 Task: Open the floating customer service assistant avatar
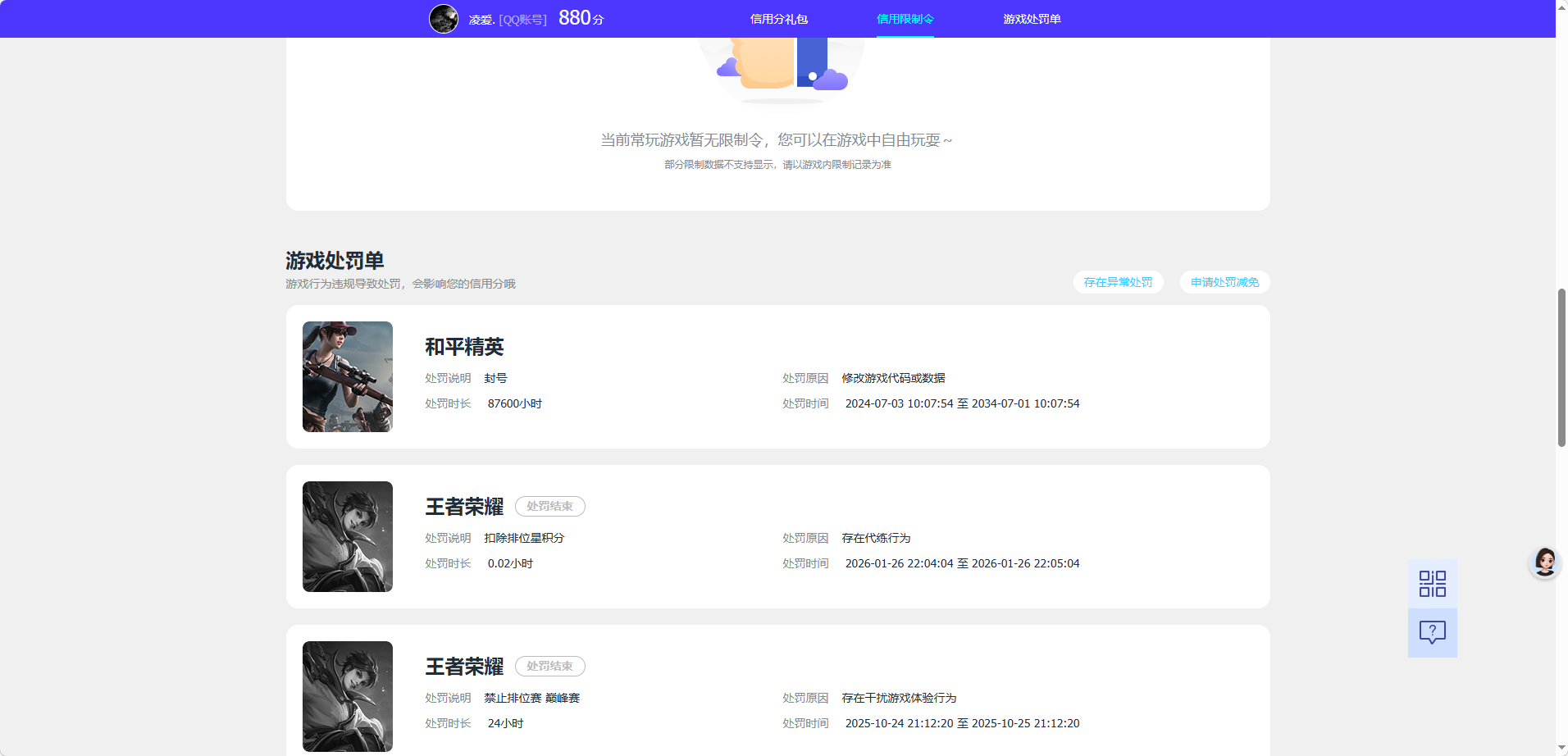coord(1544,562)
